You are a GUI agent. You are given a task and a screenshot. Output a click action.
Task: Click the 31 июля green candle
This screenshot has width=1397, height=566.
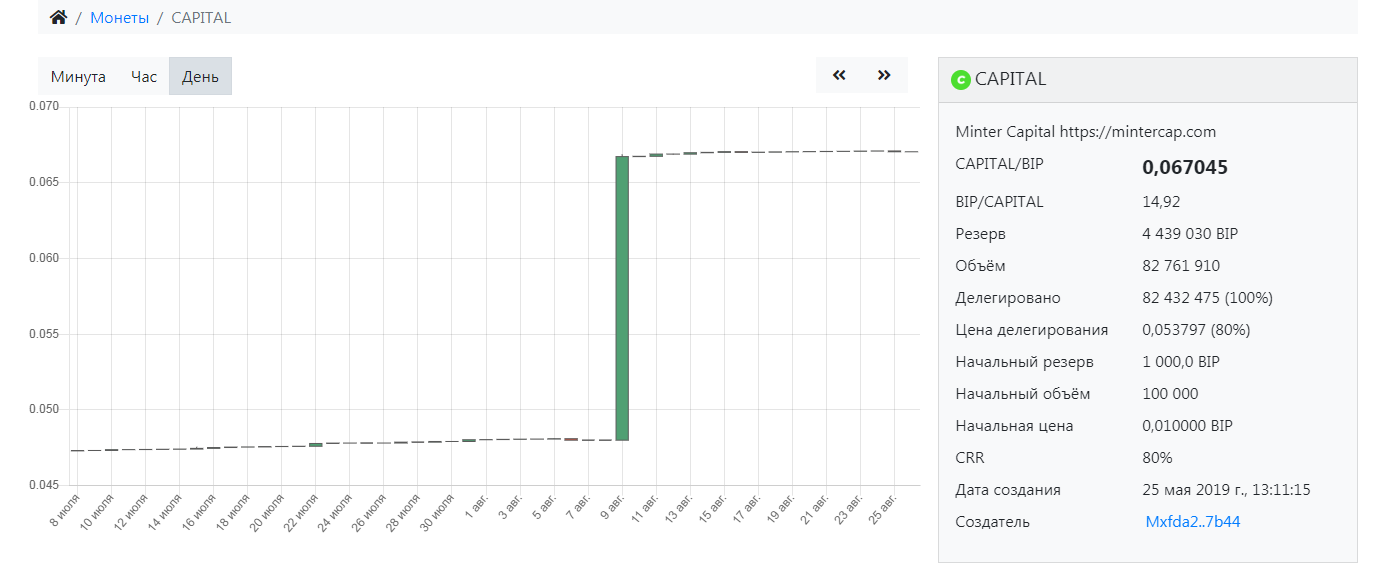coord(469,440)
